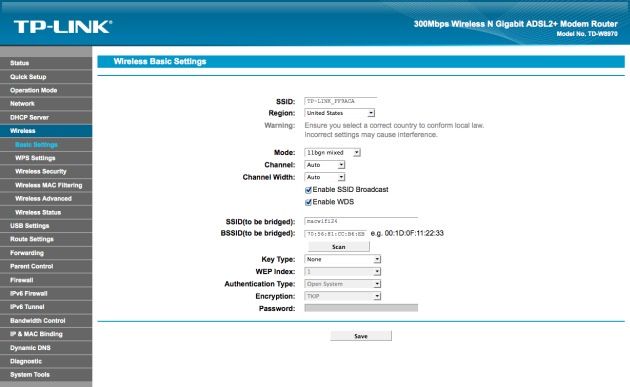This screenshot has height=387, width=630.
Task: Open the Status menu item
Action: [46, 63]
